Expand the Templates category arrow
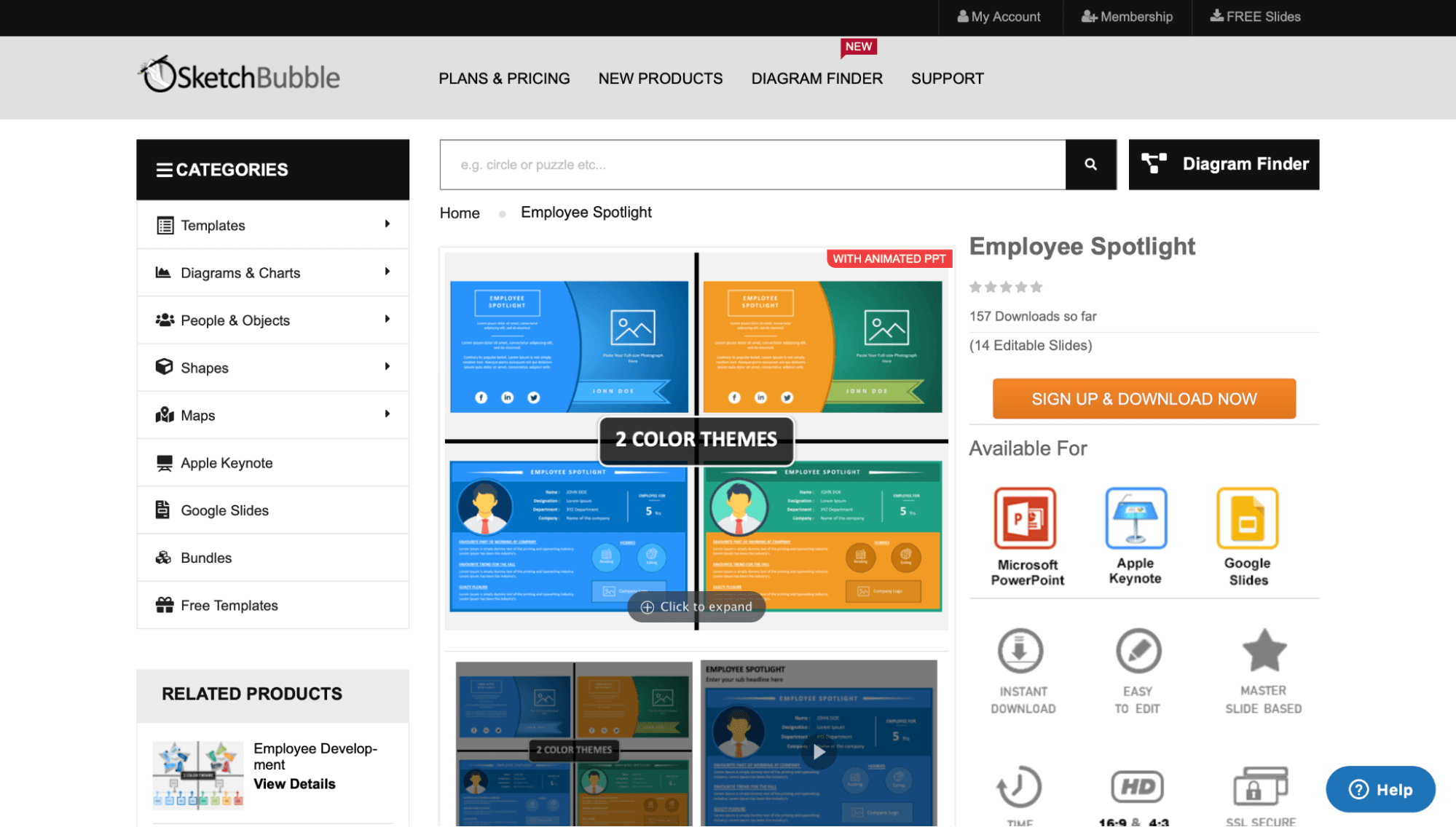This screenshot has width=1456, height=827. (387, 224)
